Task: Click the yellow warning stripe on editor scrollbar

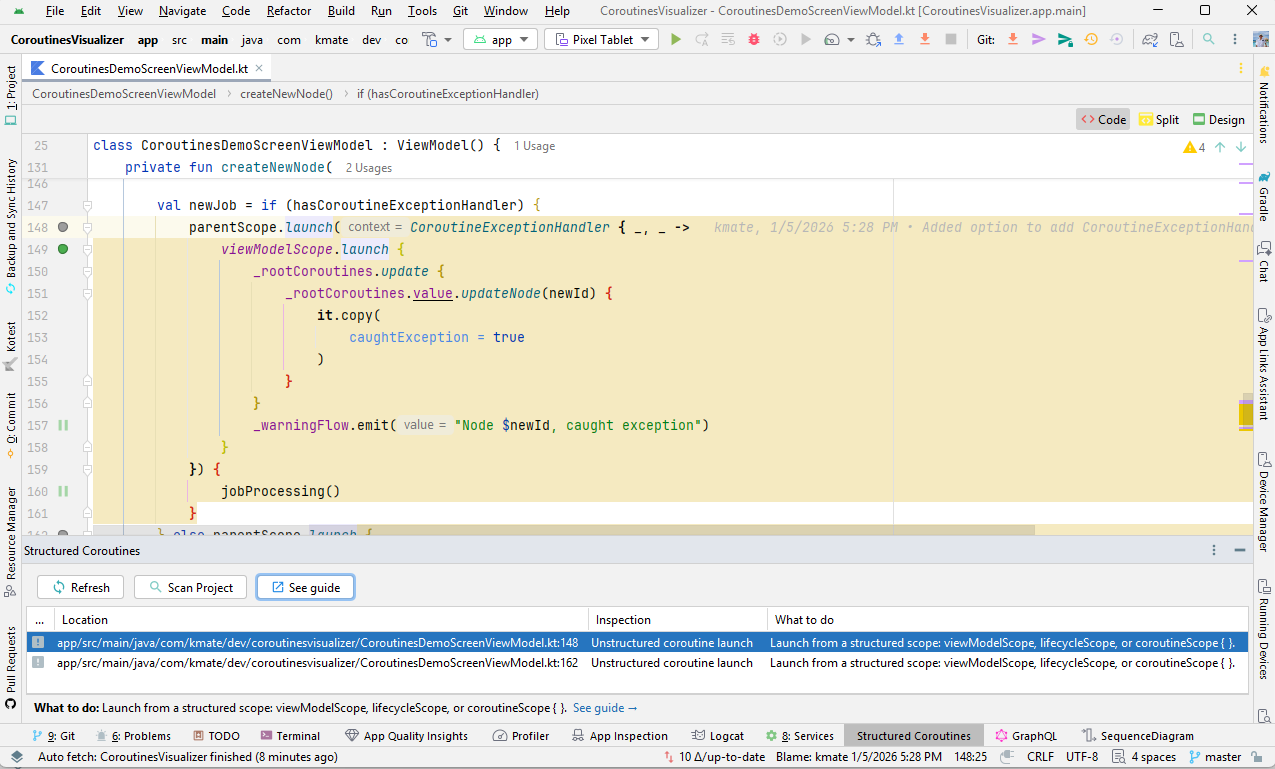Action: pos(1246,413)
